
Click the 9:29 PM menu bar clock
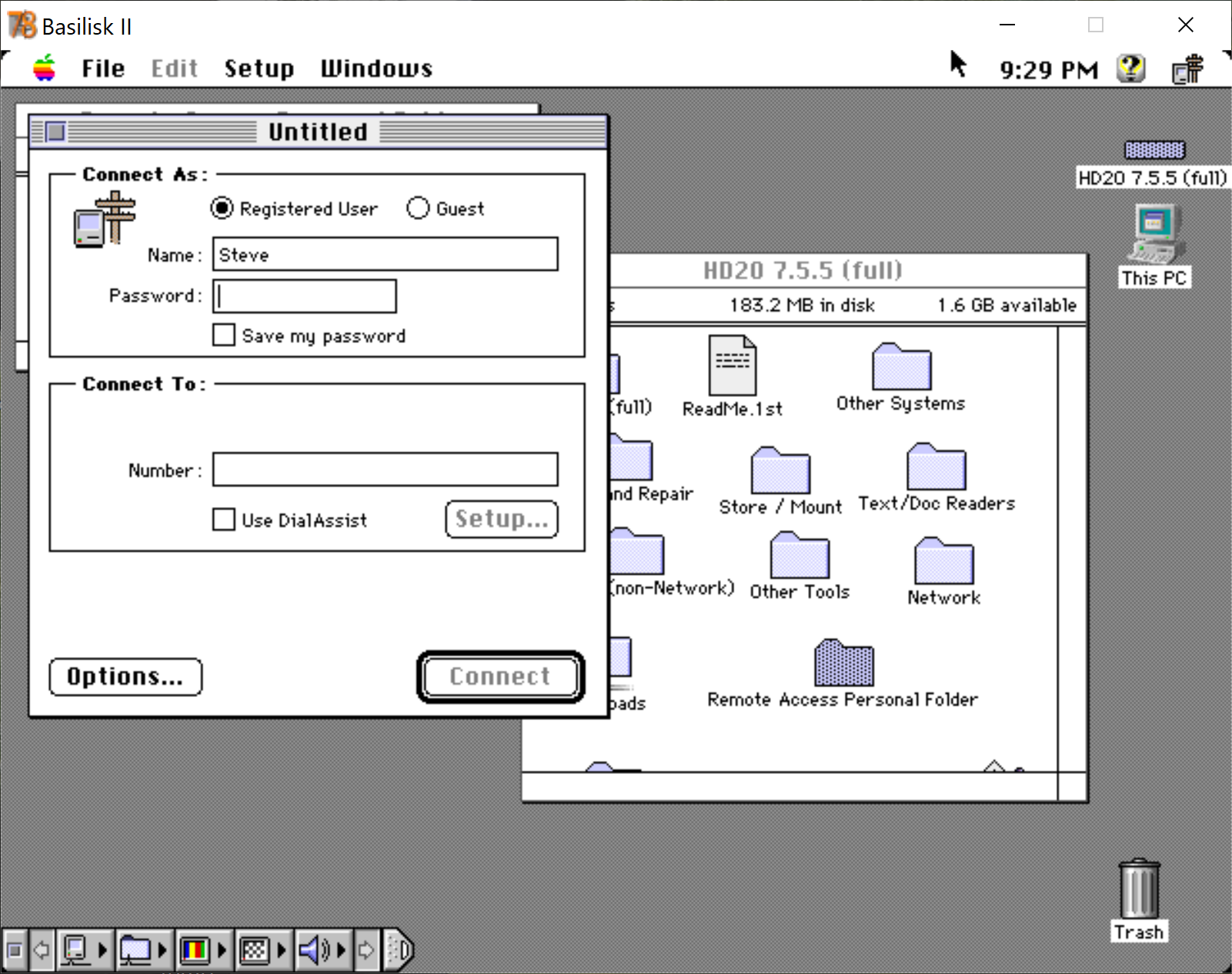point(1049,70)
